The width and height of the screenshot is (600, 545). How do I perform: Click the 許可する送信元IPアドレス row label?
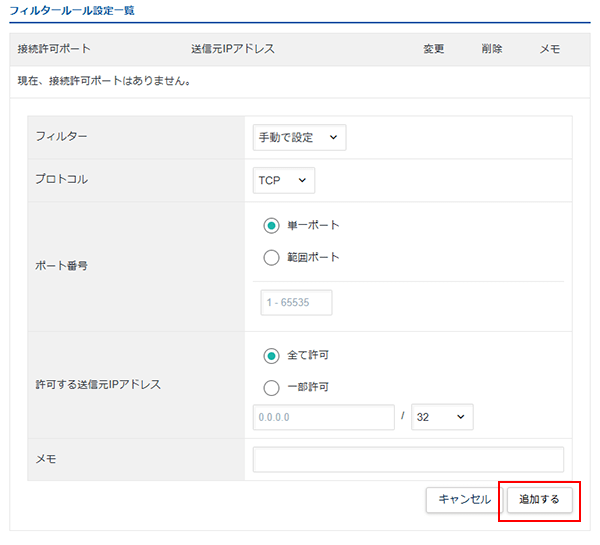click(x=99, y=385)
